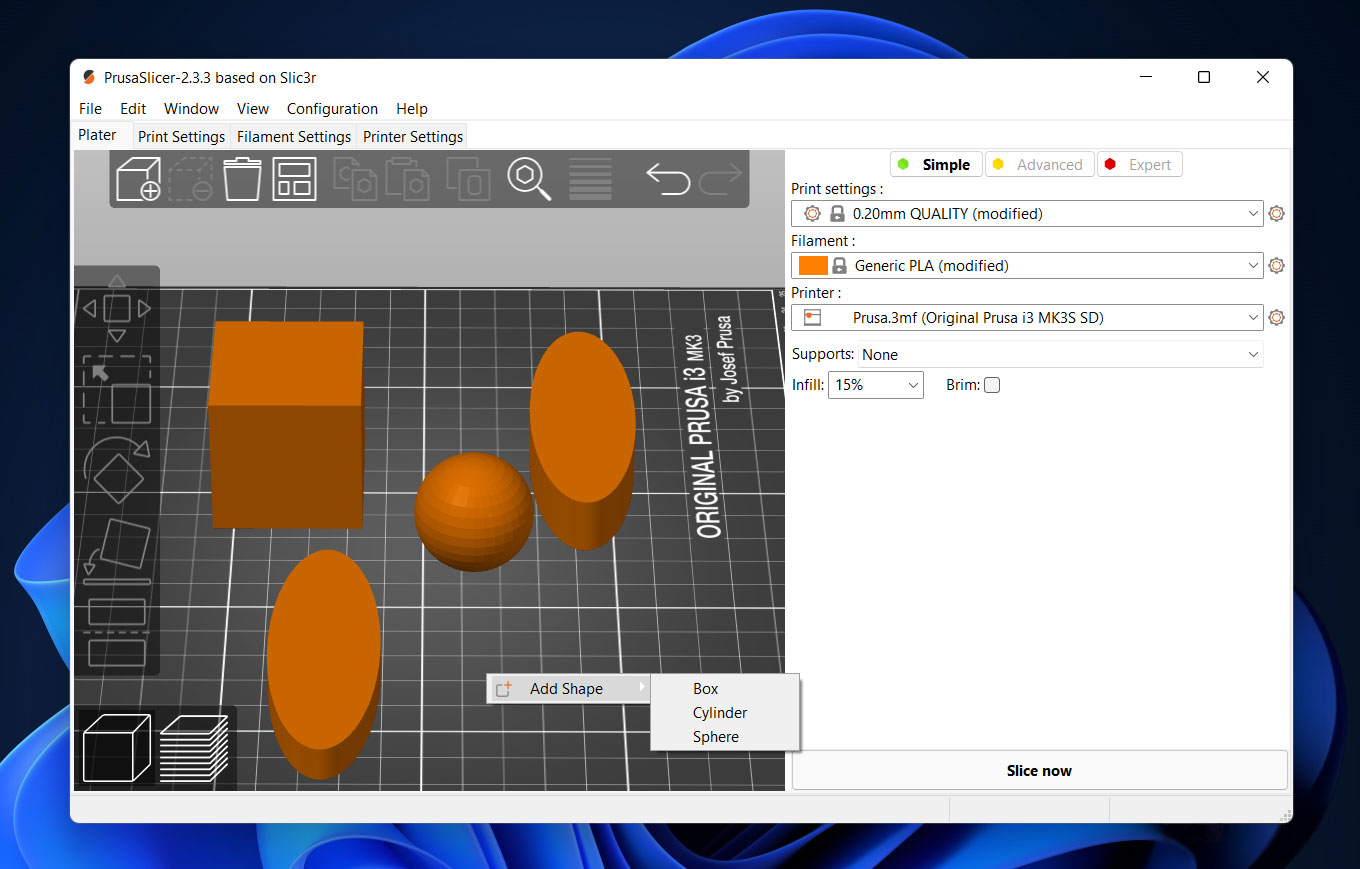The height and width of the screenshot is (869, 1360).
Task: Click the Delete all trash icon
Action: [242, 179]
